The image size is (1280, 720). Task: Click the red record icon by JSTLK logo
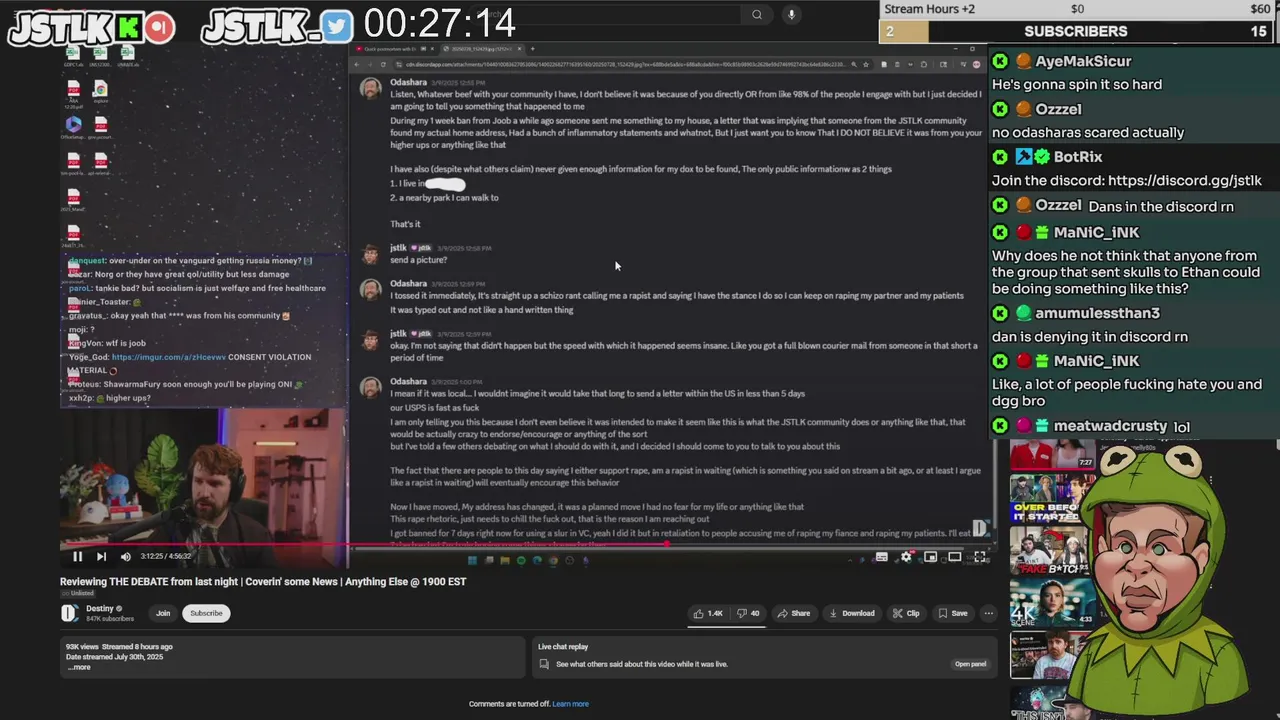click(x=158, y=27)
